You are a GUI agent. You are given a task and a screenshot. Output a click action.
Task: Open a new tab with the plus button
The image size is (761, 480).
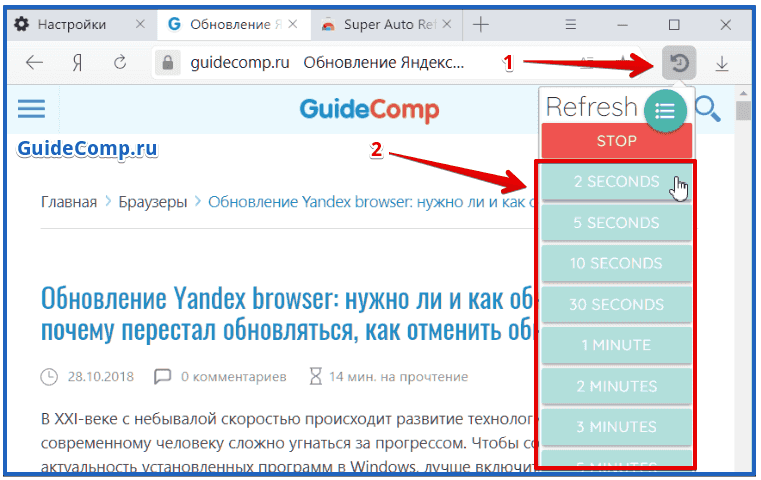480,24
